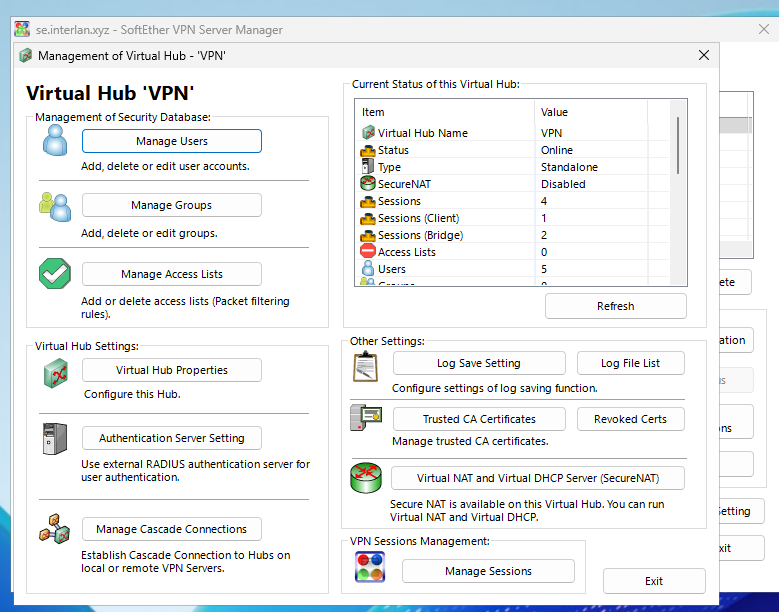Open Revoked Certs dialog
Viewport: 779px width, 612px height.
pos(630,419)
